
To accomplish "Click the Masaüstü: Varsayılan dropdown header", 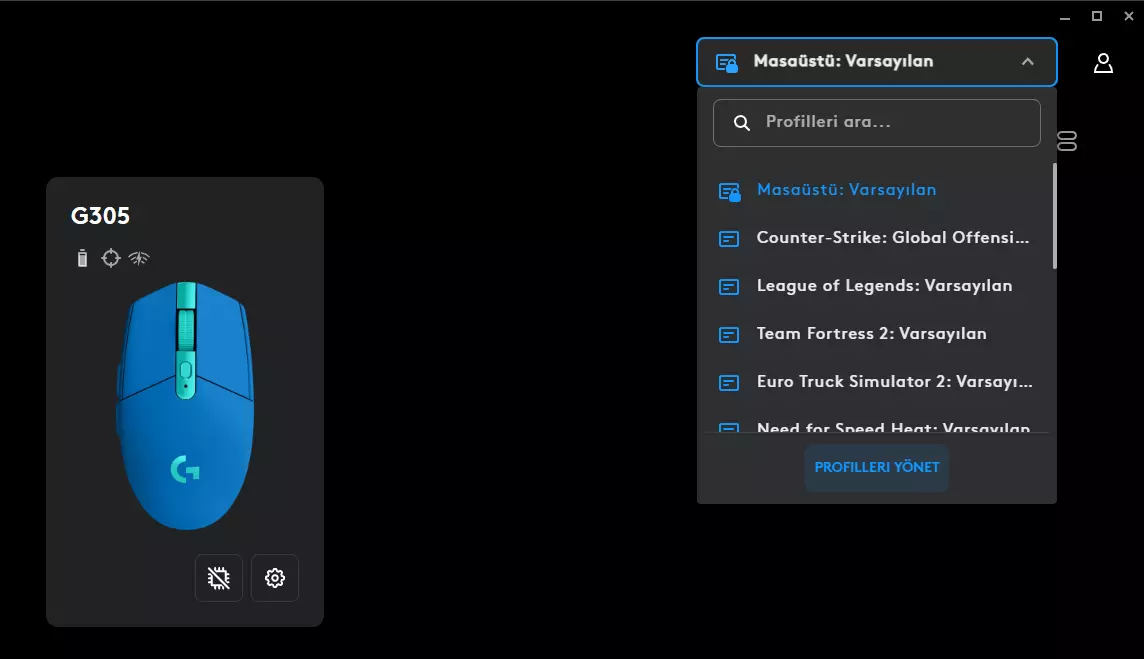I will click(877, 62).
